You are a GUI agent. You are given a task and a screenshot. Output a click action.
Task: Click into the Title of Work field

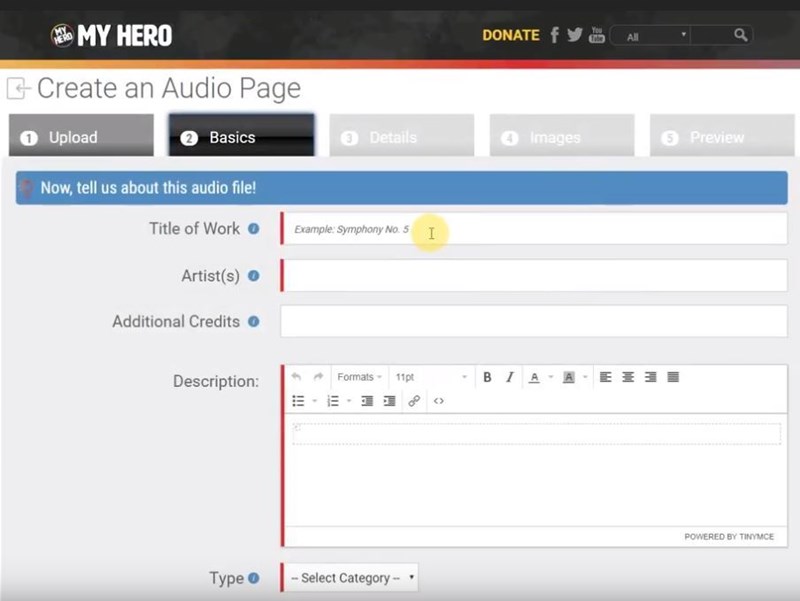(534, 229)
